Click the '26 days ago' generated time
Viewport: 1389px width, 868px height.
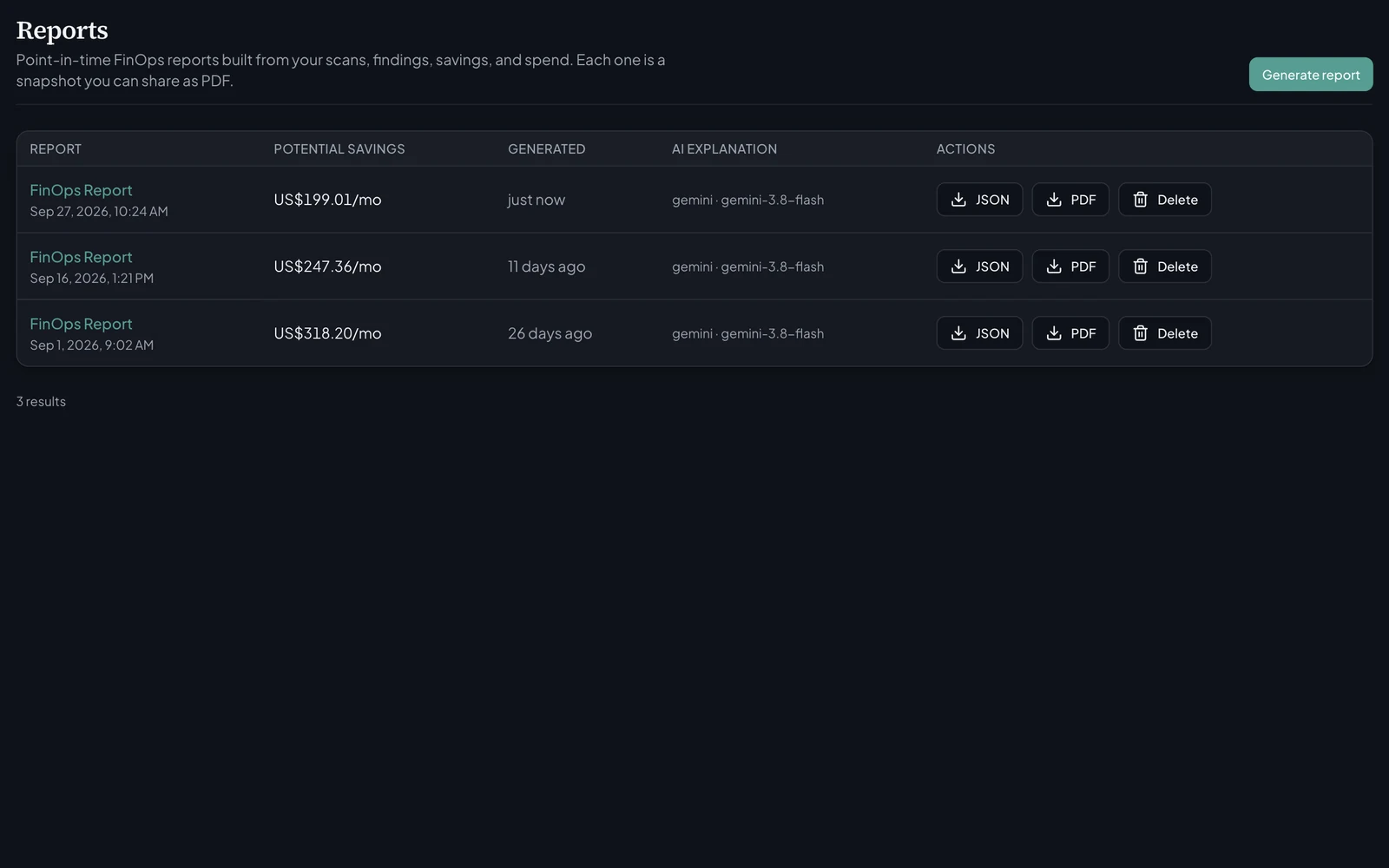click(550, 333)
